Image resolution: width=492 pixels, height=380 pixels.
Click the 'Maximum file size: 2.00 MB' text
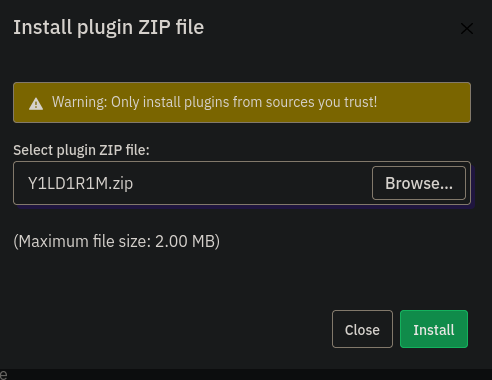click(116, 241)
